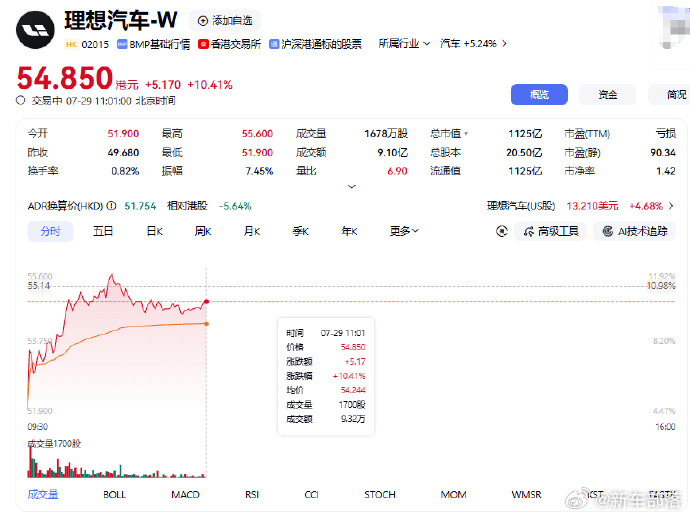Select the STOCH indicator
The height and width of the screenshot is (517, 690).
click(380, 495)
